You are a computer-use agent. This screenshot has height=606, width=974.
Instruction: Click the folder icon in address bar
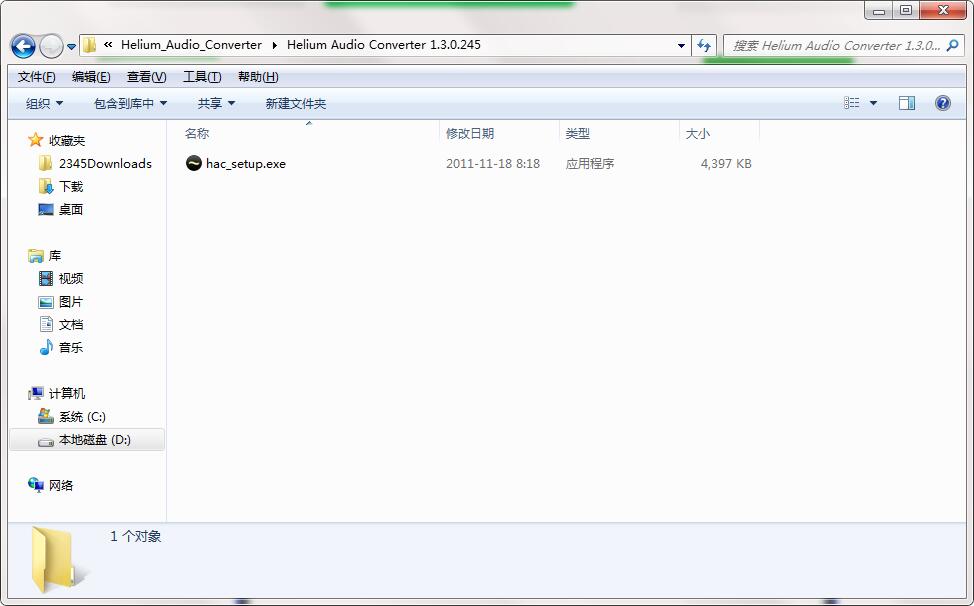tap(90, 45)
